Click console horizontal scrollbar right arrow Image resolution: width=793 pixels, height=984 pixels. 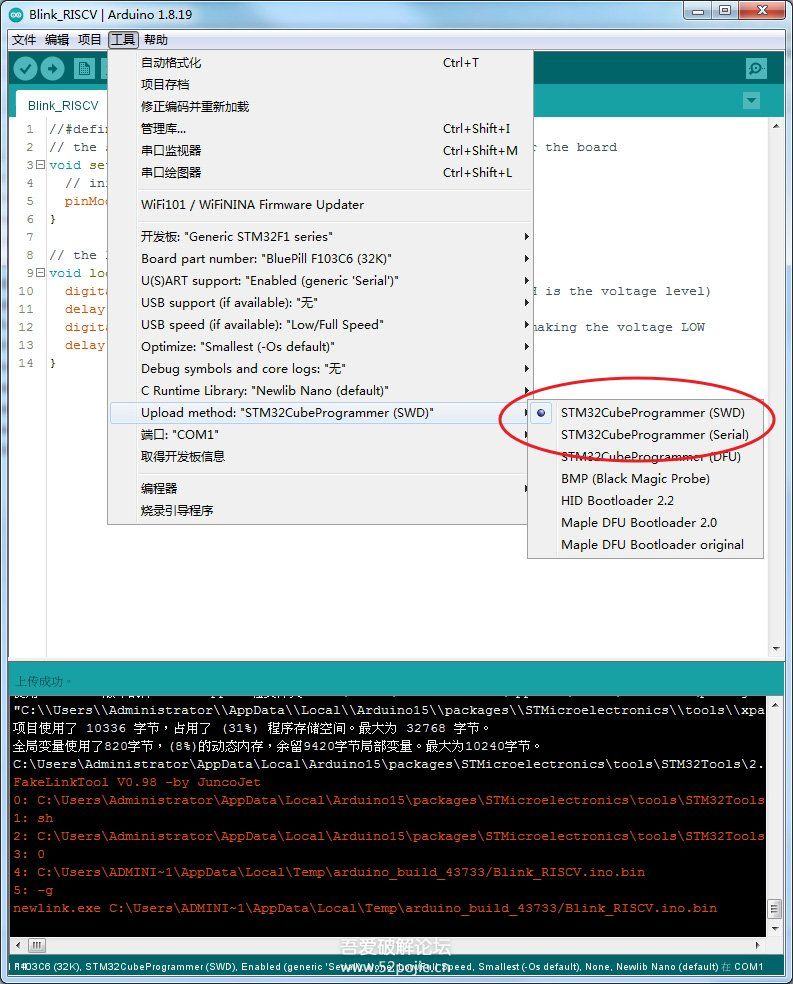(x=757, y=944)
